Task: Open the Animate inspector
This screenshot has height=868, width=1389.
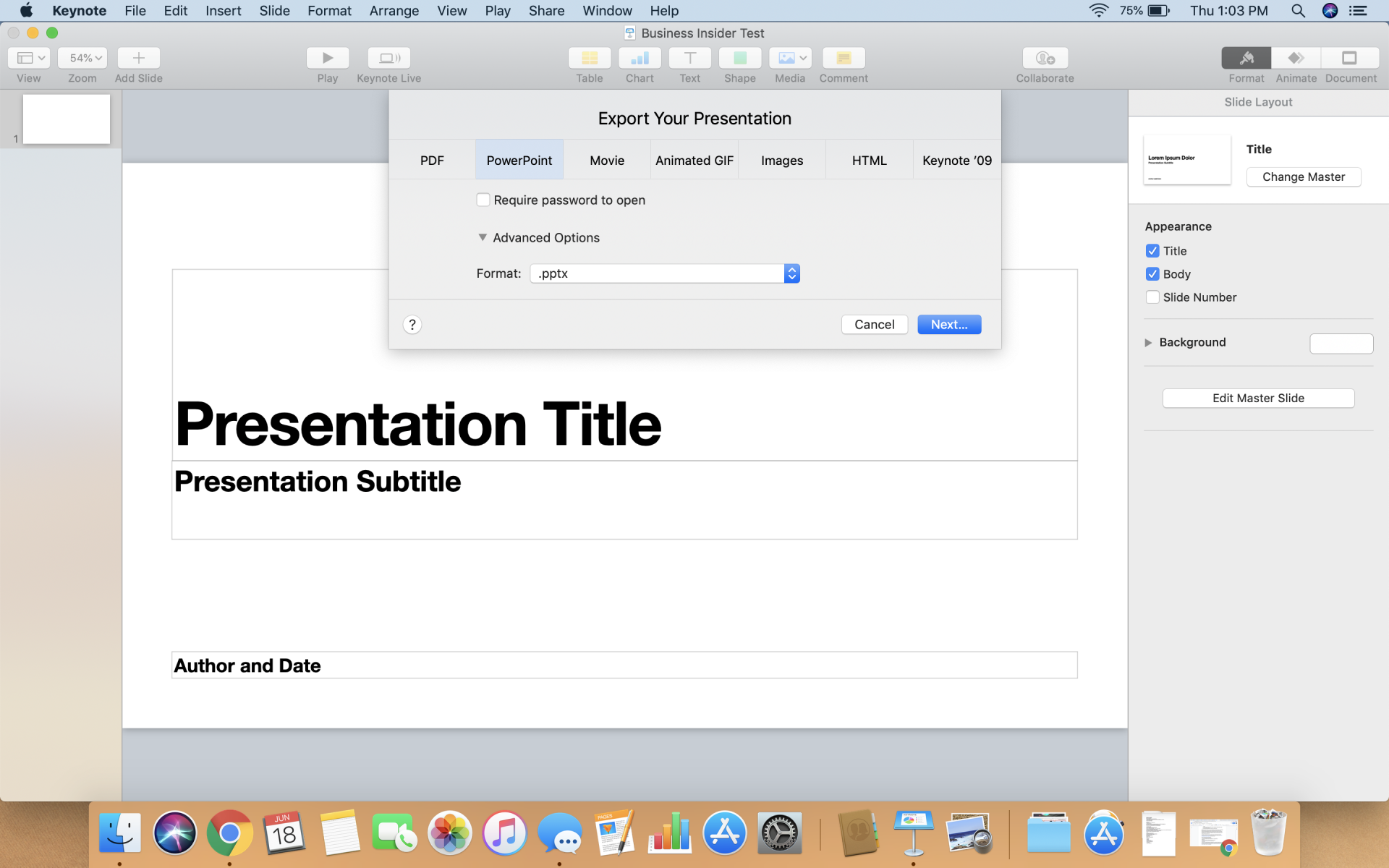Action: (1296, 58)
